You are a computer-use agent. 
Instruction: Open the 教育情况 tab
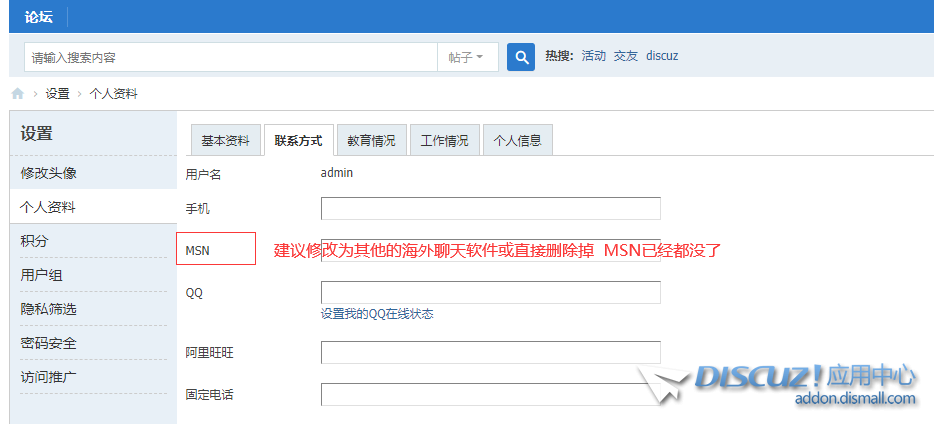tap(372, 141)
